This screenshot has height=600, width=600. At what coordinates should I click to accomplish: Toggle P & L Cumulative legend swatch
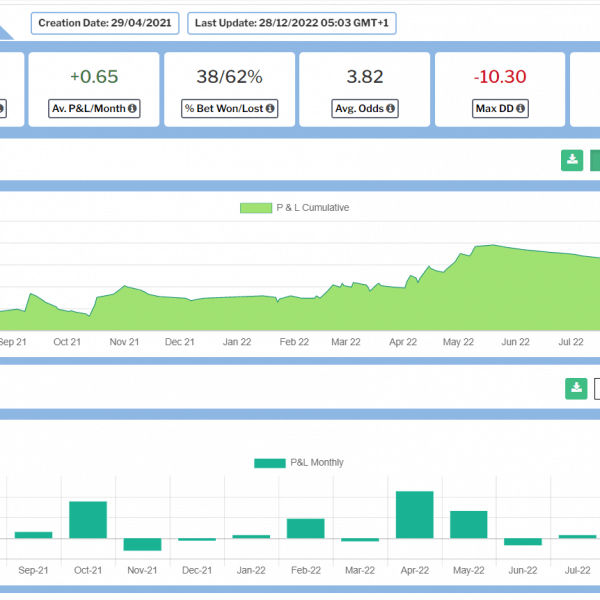pyautogui.click(x=256, y=208)
